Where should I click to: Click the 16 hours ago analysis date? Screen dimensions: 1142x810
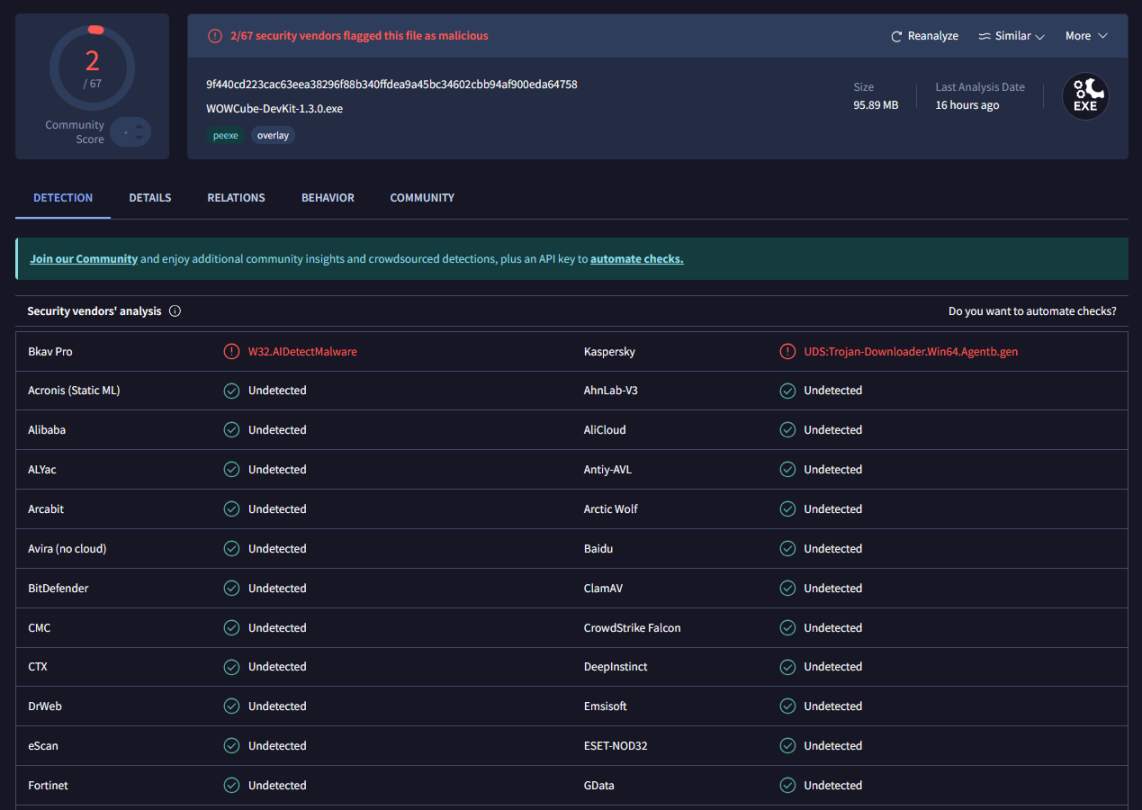click(967, 105)
